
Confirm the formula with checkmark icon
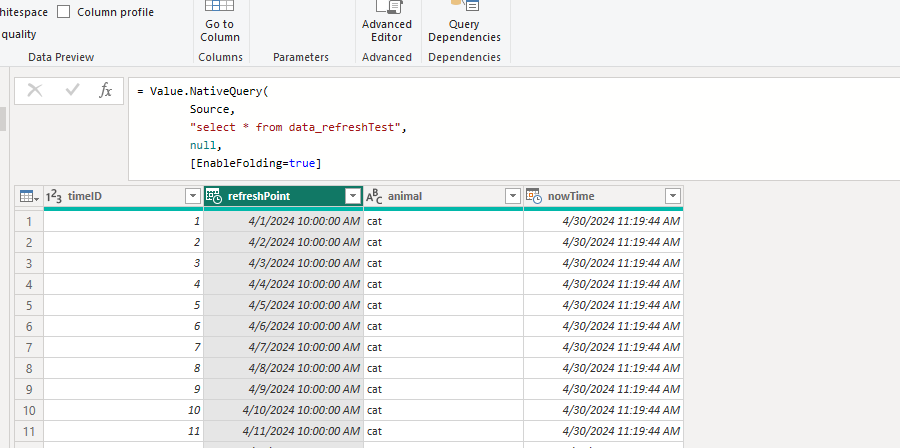tap(72, 91)
